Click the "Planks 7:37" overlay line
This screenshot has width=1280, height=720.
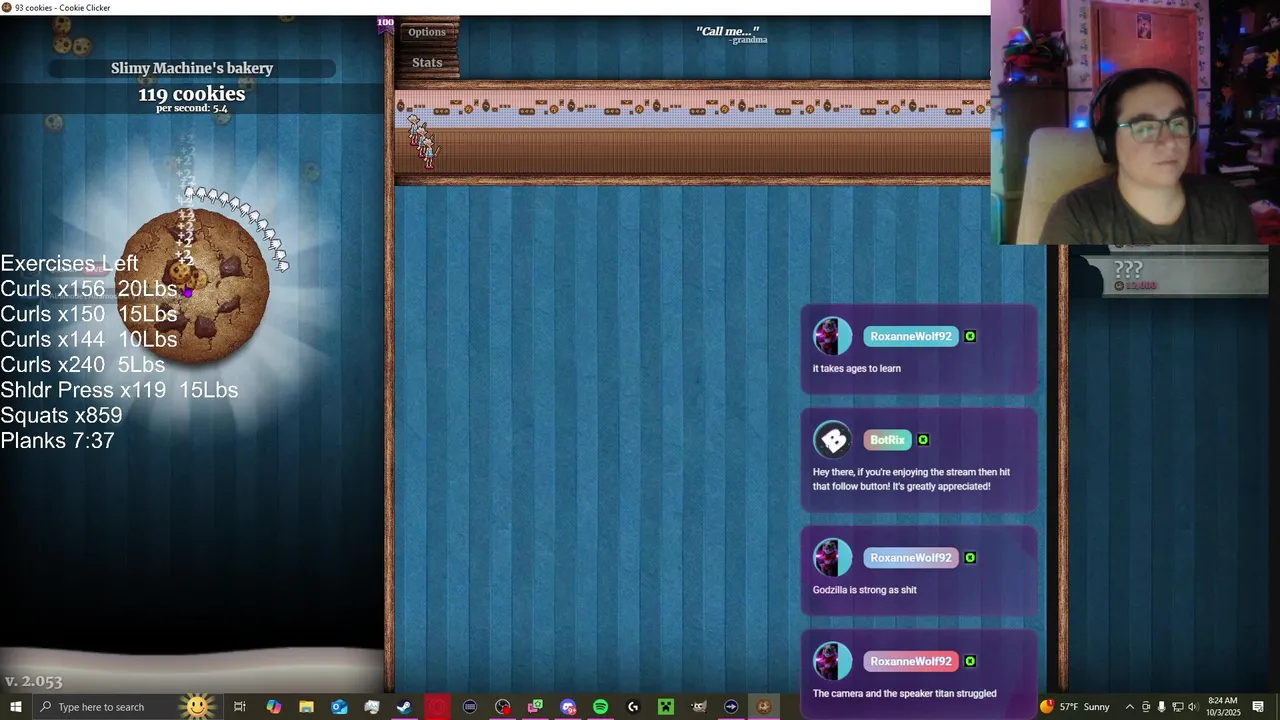pos(57,440)
